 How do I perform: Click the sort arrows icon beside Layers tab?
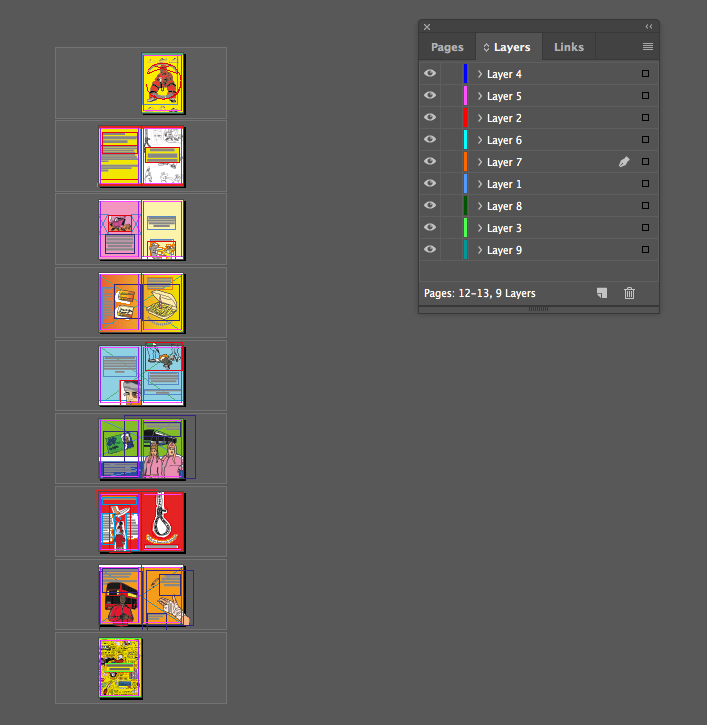coord(486,47)
